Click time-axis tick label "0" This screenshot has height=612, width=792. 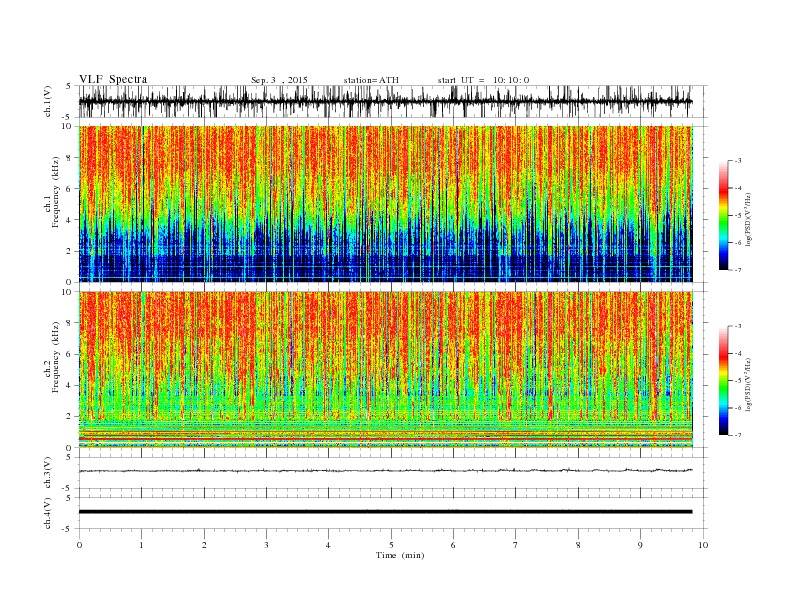pos(79,545)
